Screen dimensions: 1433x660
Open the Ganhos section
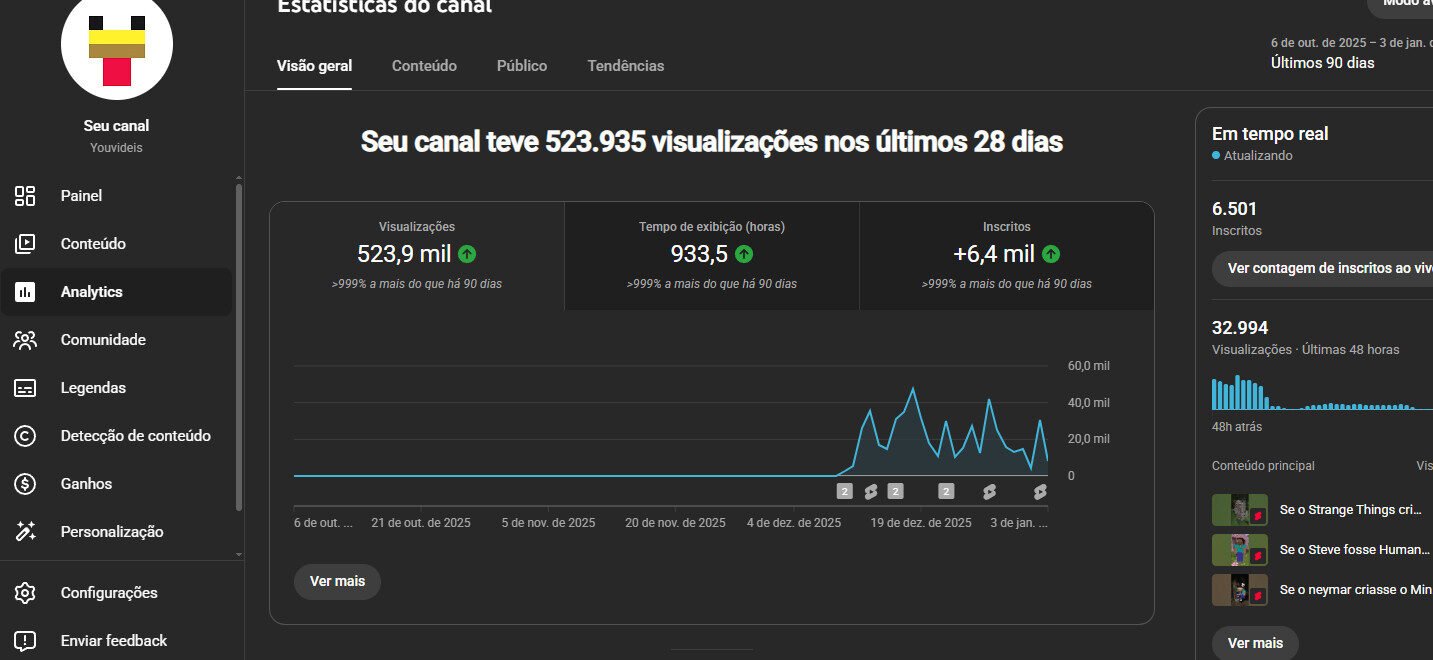[85, 483]
